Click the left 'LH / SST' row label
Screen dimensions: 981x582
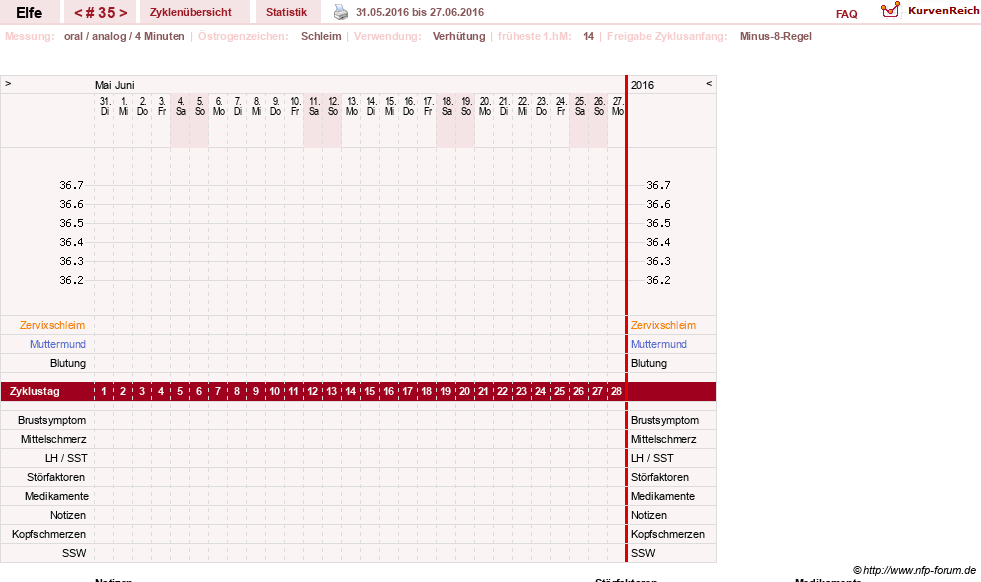click(66, 458)
